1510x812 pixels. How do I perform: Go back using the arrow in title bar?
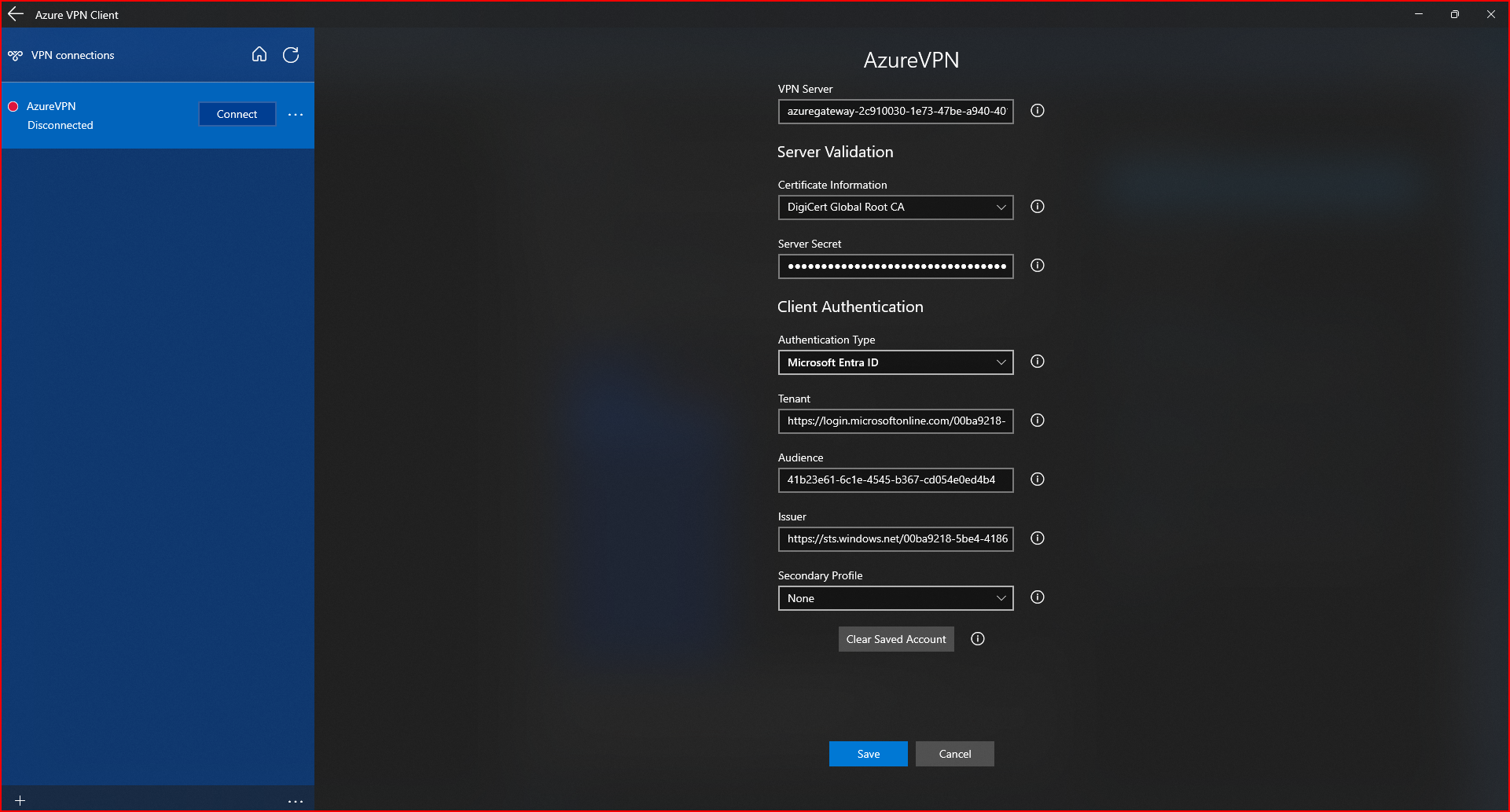coord(16,14)
